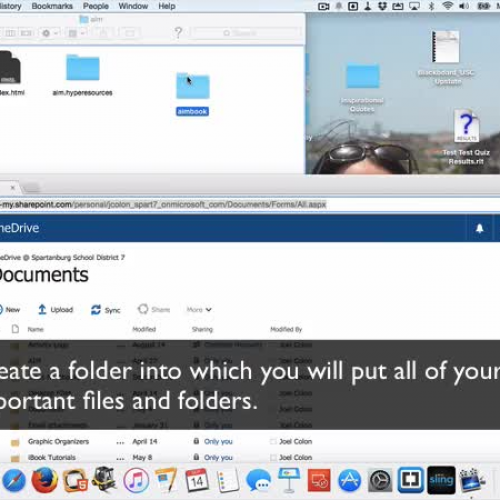Open iBook Tutorials folder link
Image resolution: width=500 pixels, height=500 pixels.
[x=52, y=457]
